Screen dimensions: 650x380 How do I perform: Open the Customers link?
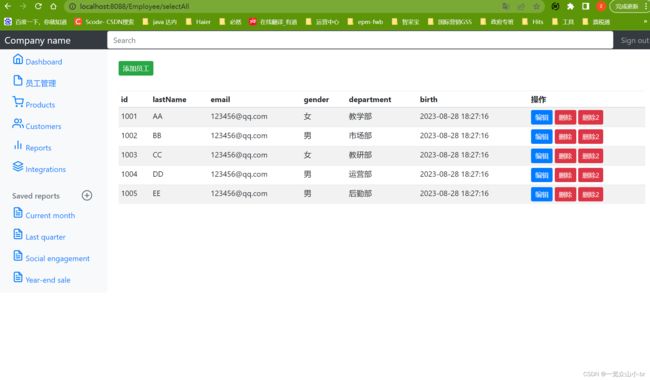[43, 126]
